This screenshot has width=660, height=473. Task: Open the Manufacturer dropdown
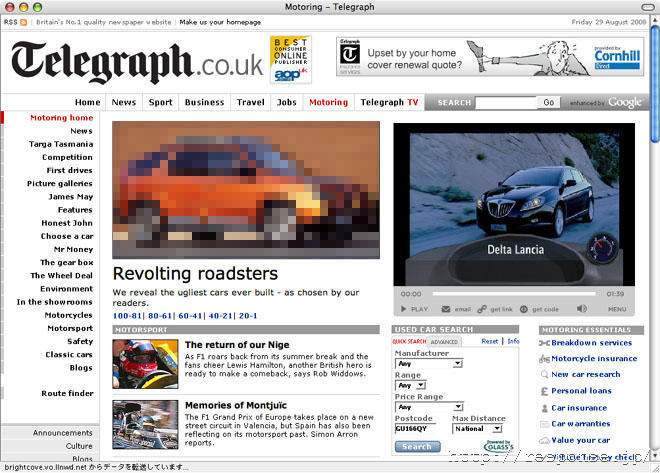tap(429, 364)
